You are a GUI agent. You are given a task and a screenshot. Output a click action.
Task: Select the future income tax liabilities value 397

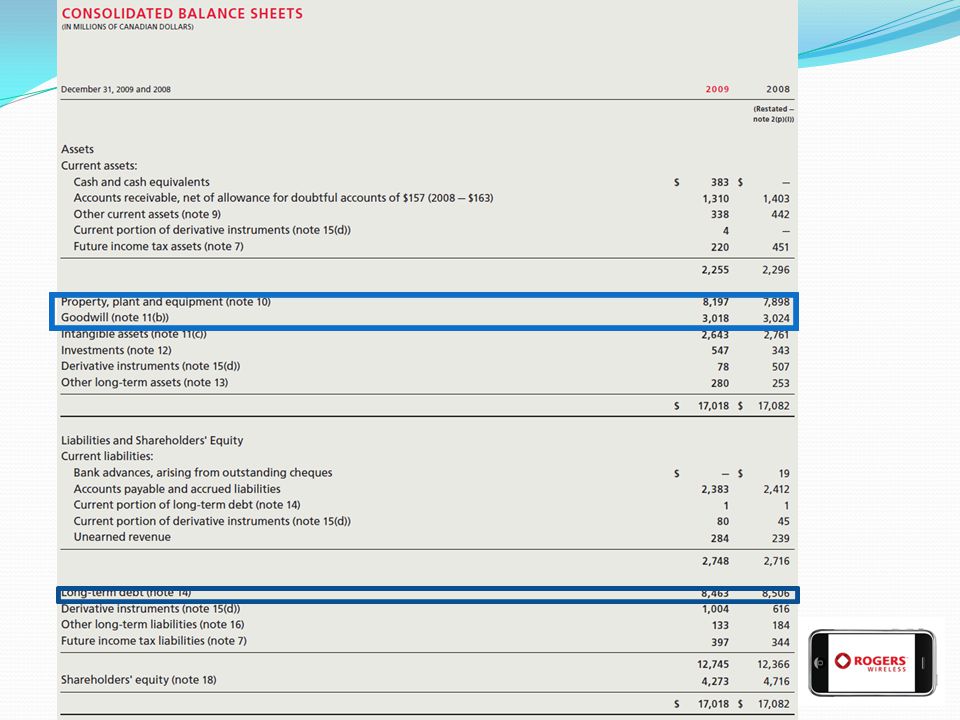720,642
